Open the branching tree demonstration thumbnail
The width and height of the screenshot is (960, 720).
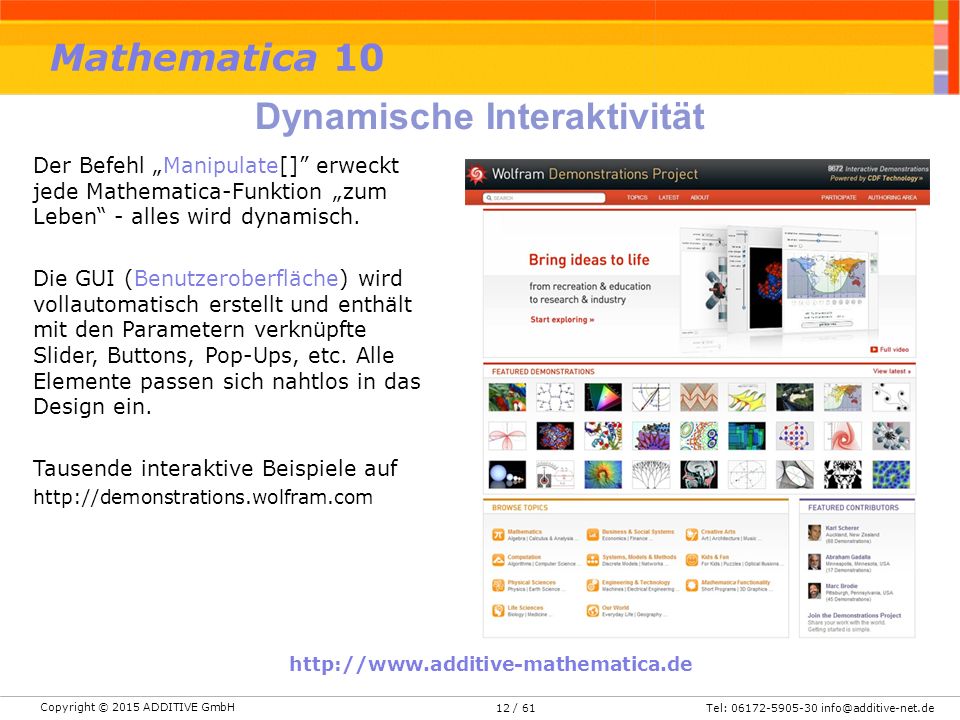pos(650,474)
